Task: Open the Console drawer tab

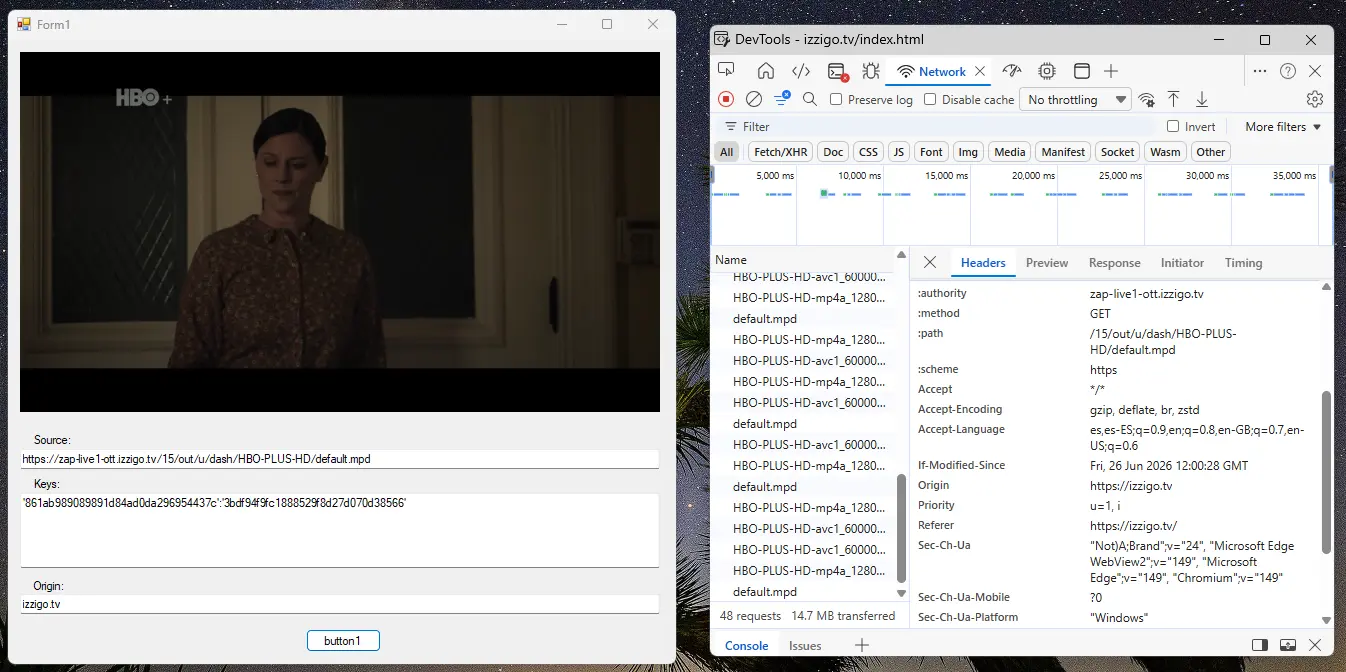Action: coord(746,645)
